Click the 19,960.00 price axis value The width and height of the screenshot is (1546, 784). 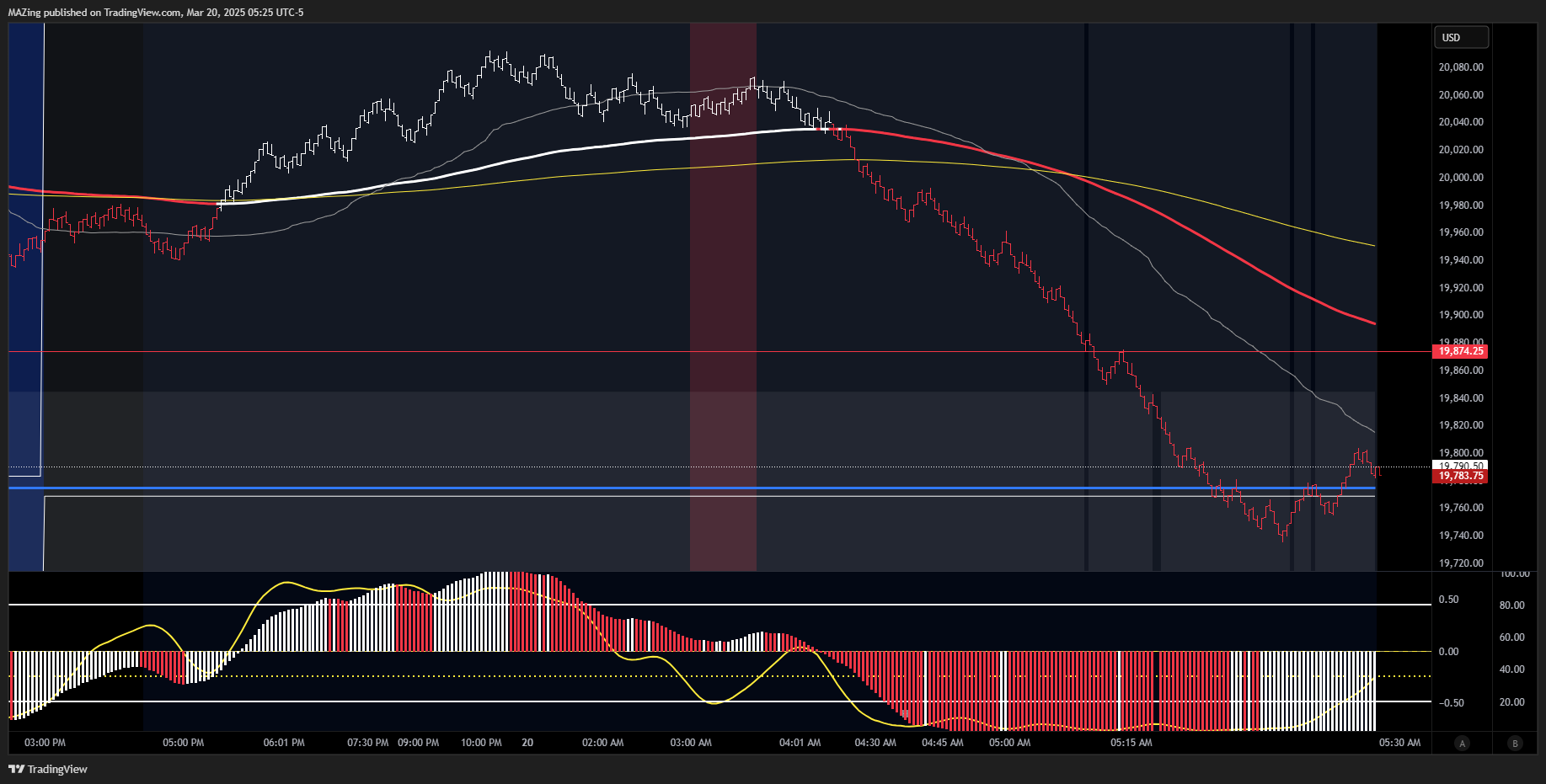point(1461,232)
